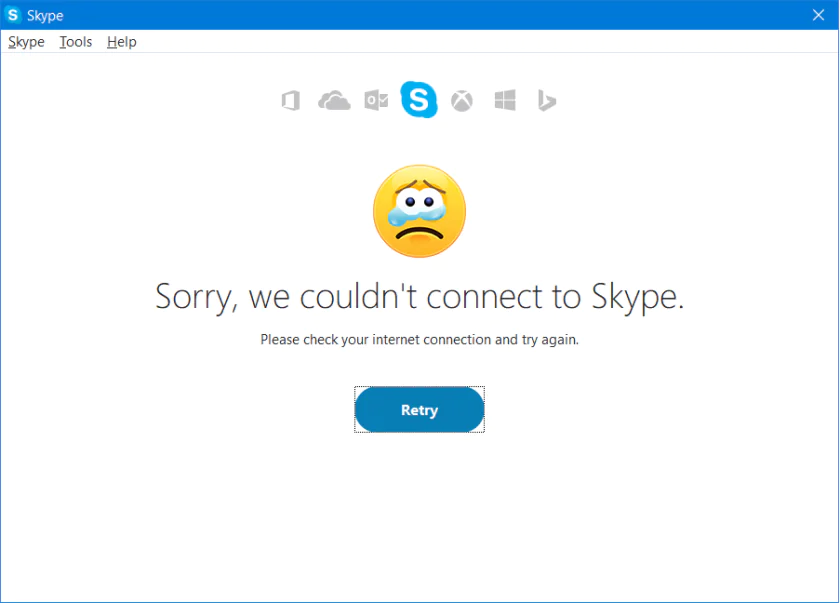Open the Skype menu

pyautogui.click(x=25, y=41)
